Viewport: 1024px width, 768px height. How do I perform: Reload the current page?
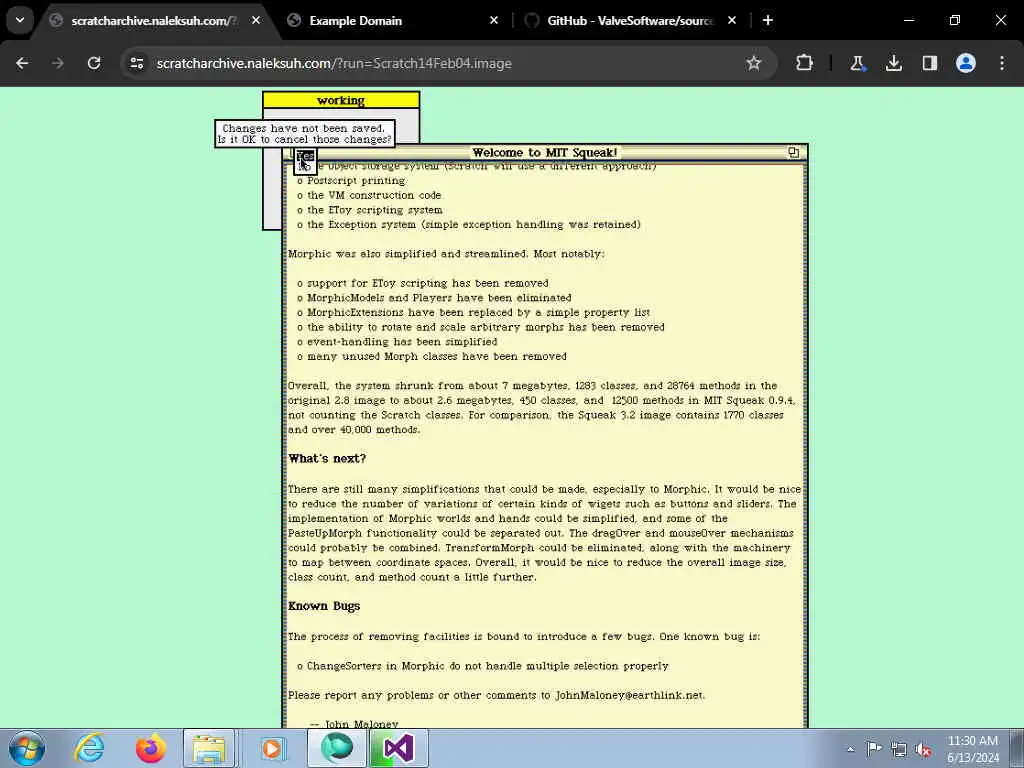pos(94,63)
